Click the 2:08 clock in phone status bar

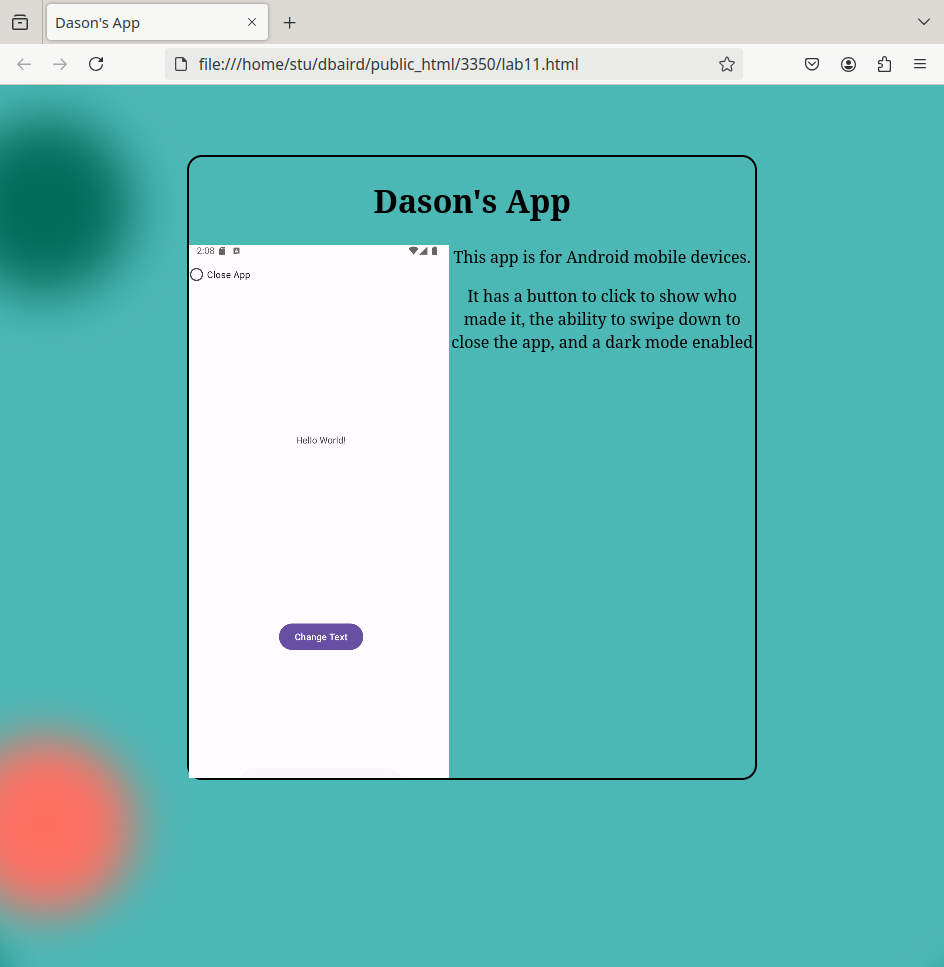[x=205, y=251]
